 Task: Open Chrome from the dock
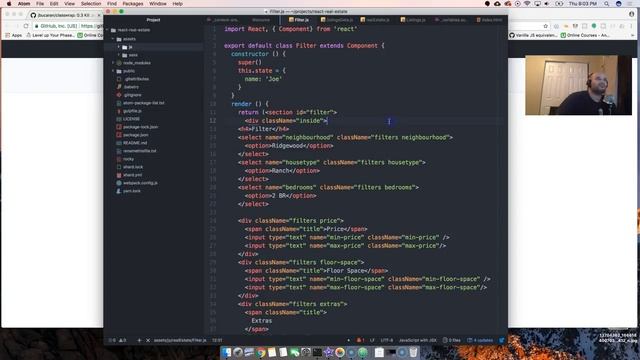[x=260, y=352]
